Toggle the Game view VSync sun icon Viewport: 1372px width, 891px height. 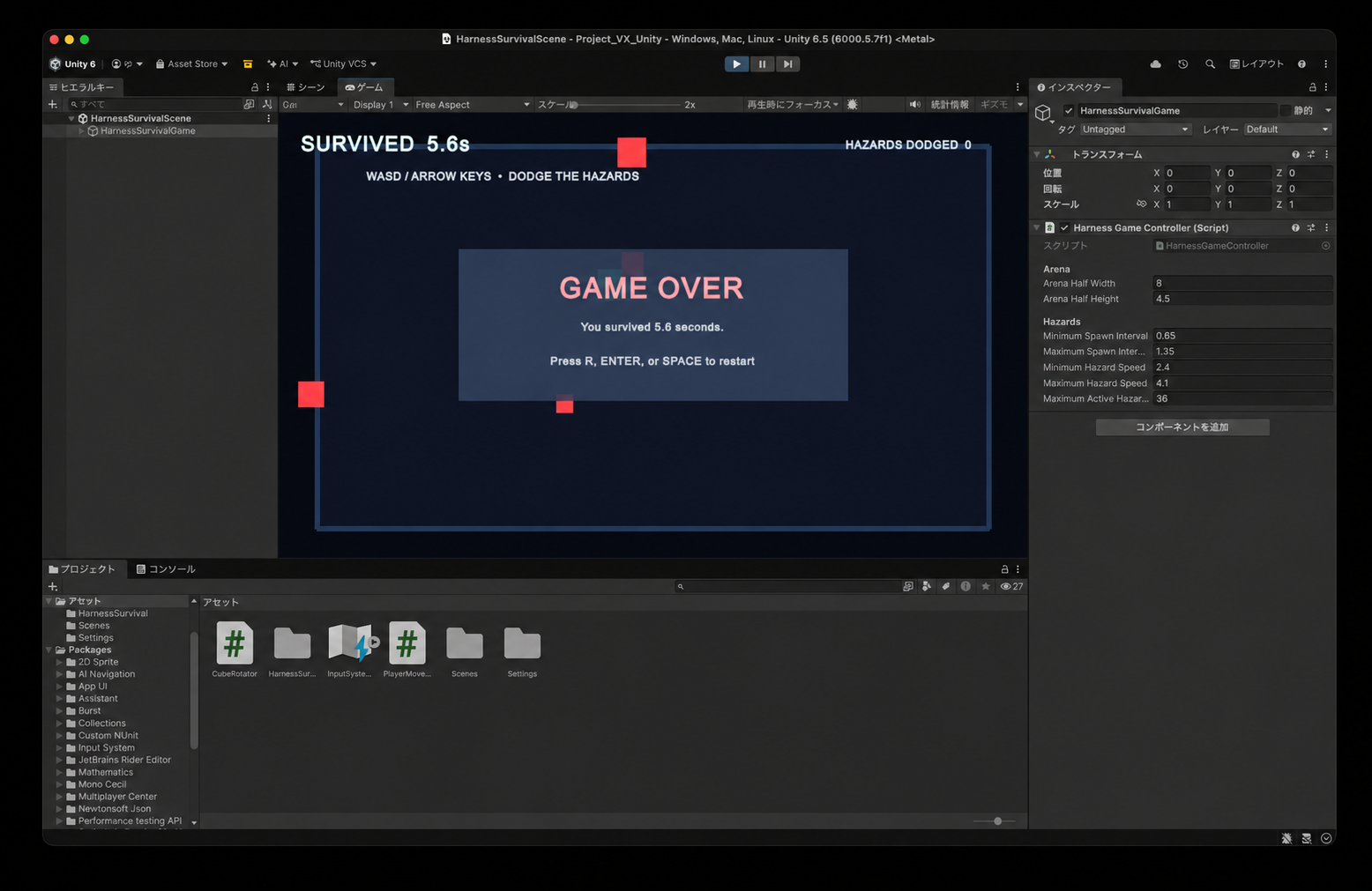coord(852,104)
